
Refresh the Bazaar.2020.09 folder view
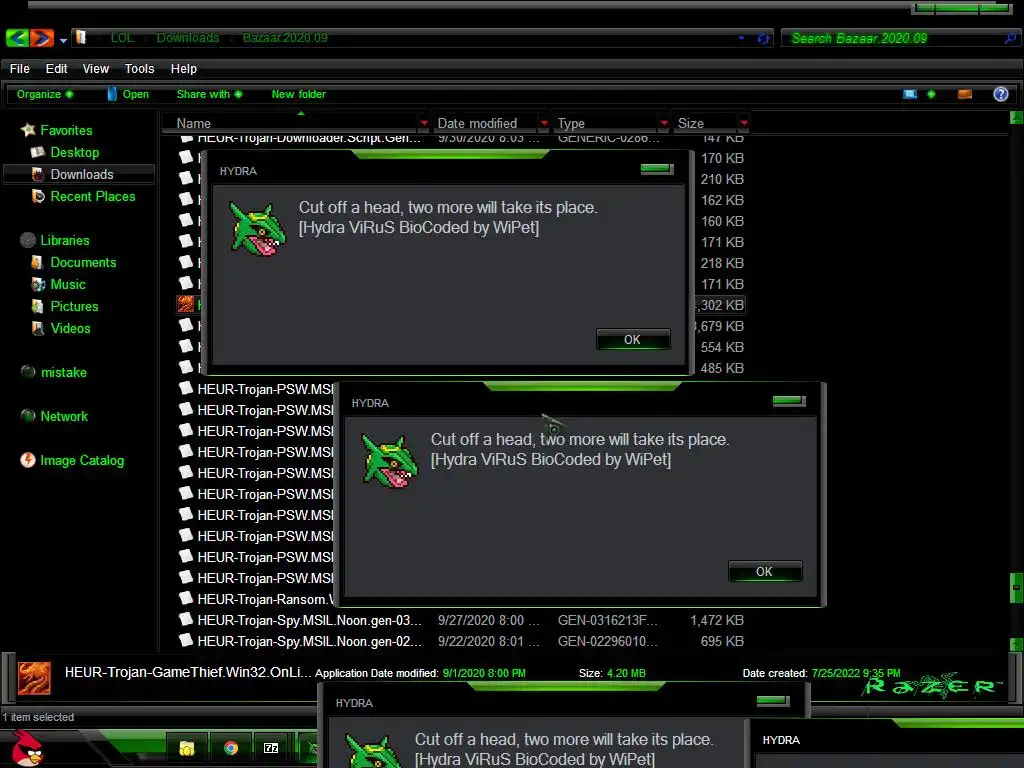[x=762, y=38]
